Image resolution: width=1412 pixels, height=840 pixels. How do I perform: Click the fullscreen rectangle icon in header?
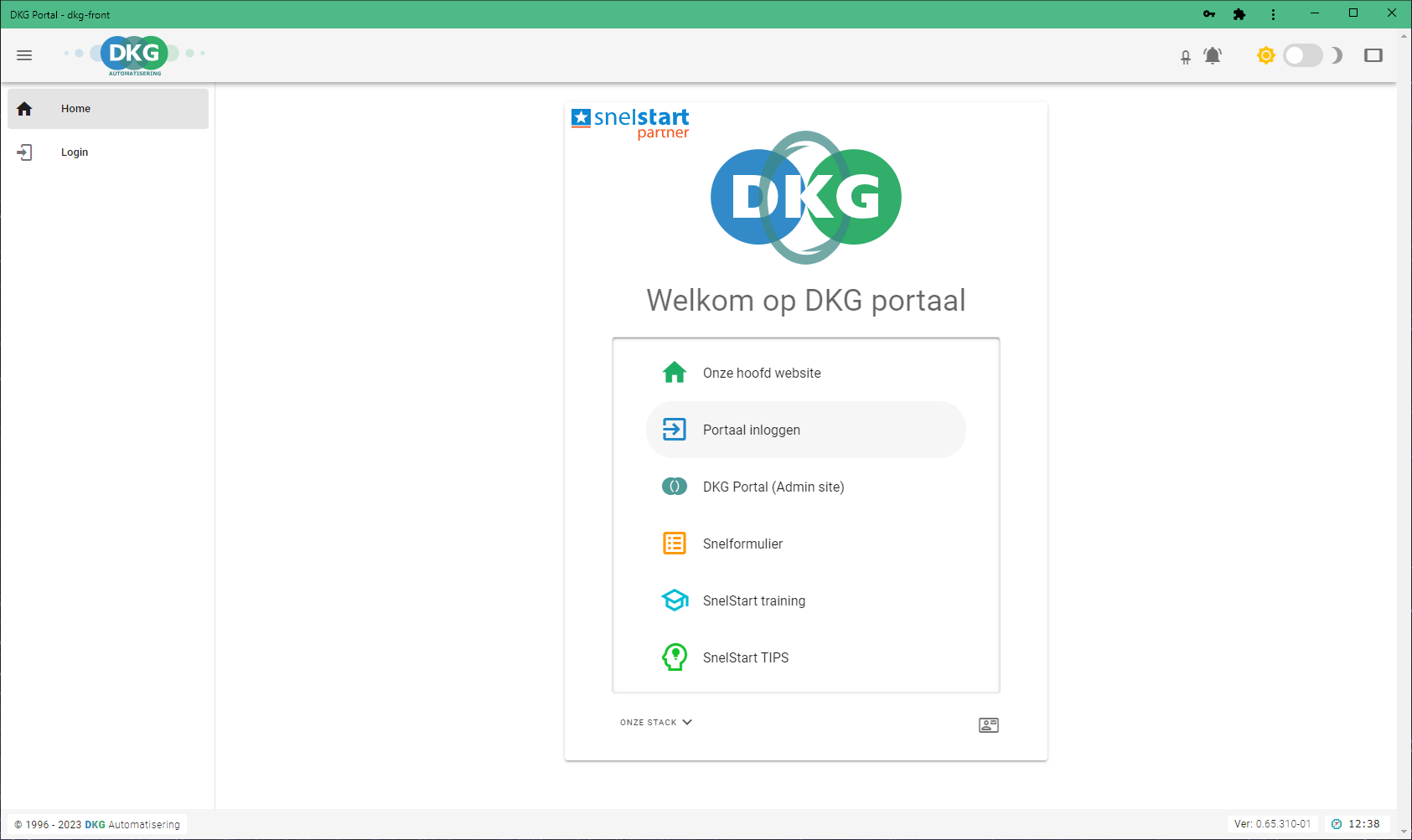point(1373,55)
